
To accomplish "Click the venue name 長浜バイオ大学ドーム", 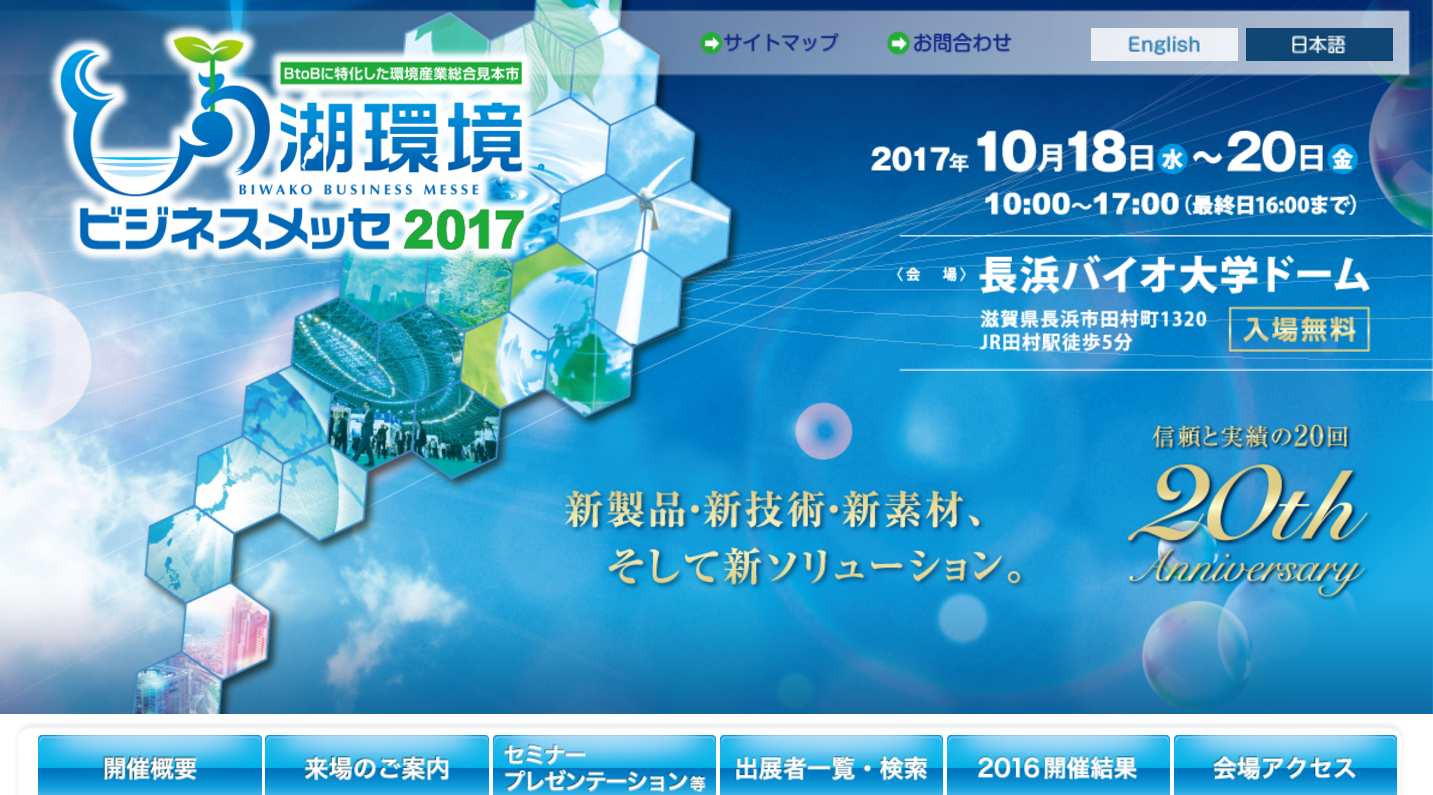I will 1173,275.
